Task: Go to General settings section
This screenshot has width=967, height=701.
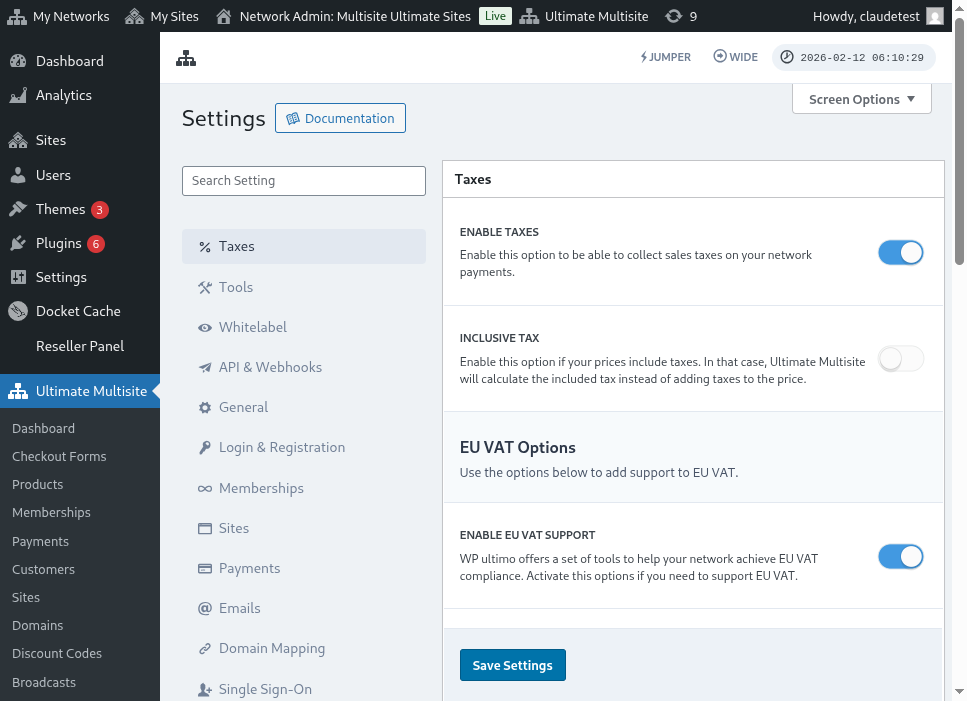Action: click(x=303, y=408)
